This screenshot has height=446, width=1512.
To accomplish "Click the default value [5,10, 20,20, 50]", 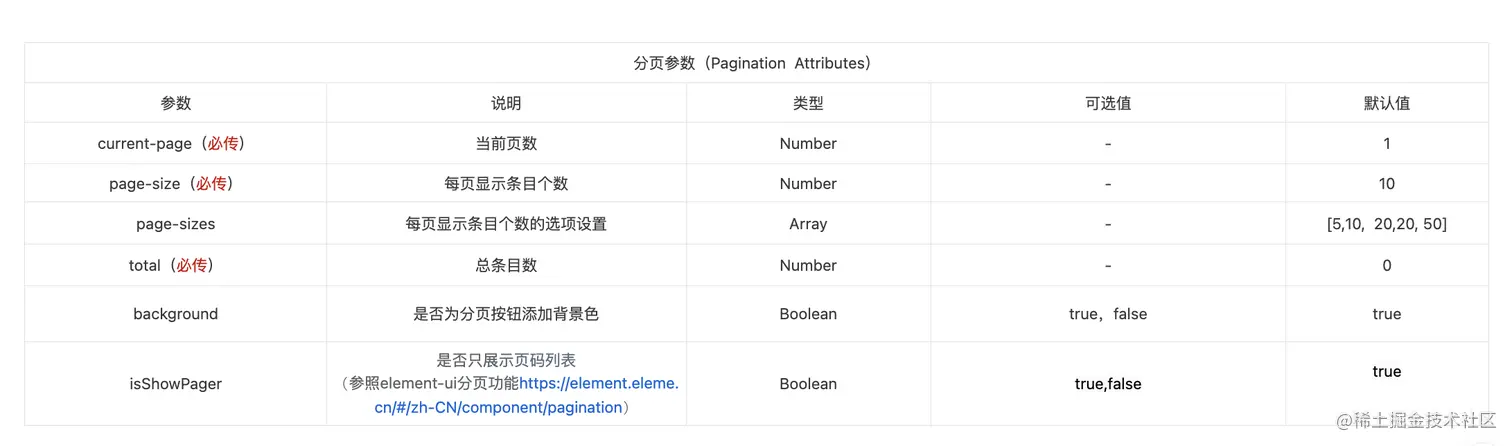I will click(1387, 224).
